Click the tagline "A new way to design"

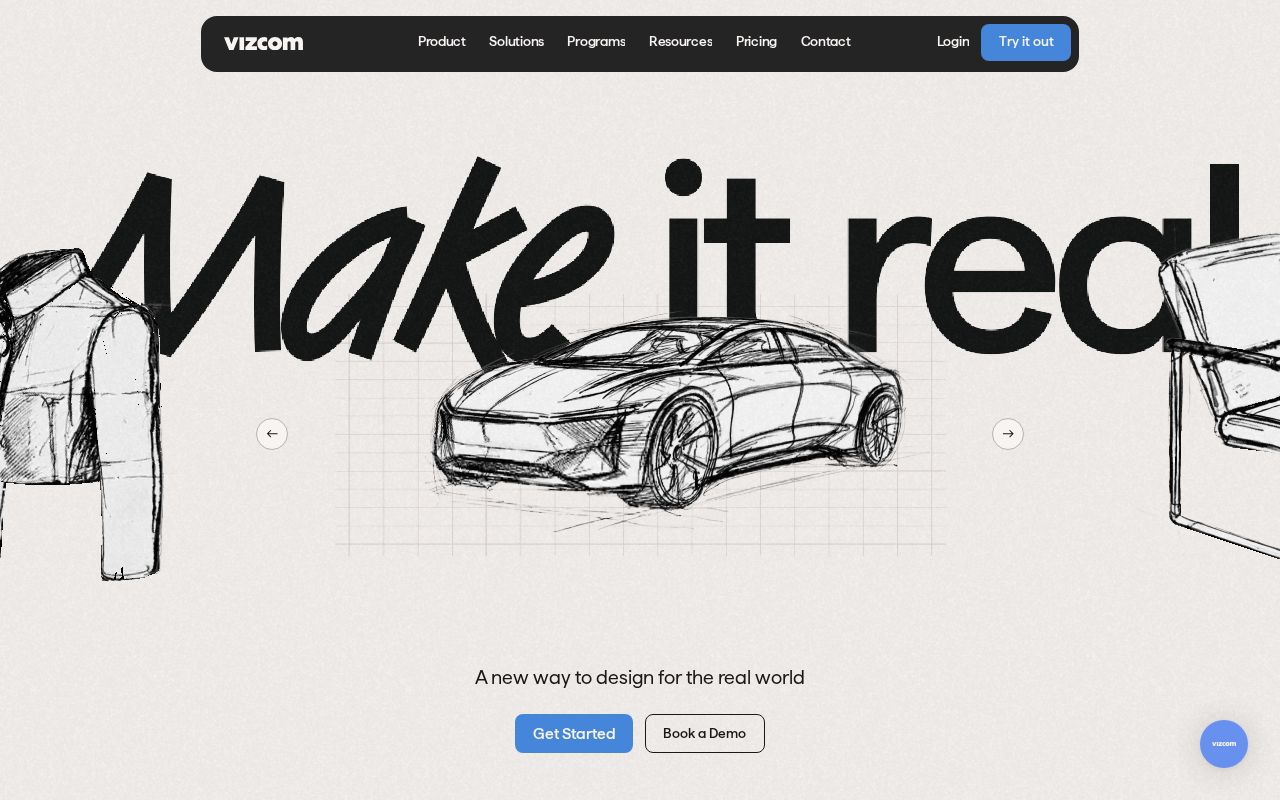[640, 678]
